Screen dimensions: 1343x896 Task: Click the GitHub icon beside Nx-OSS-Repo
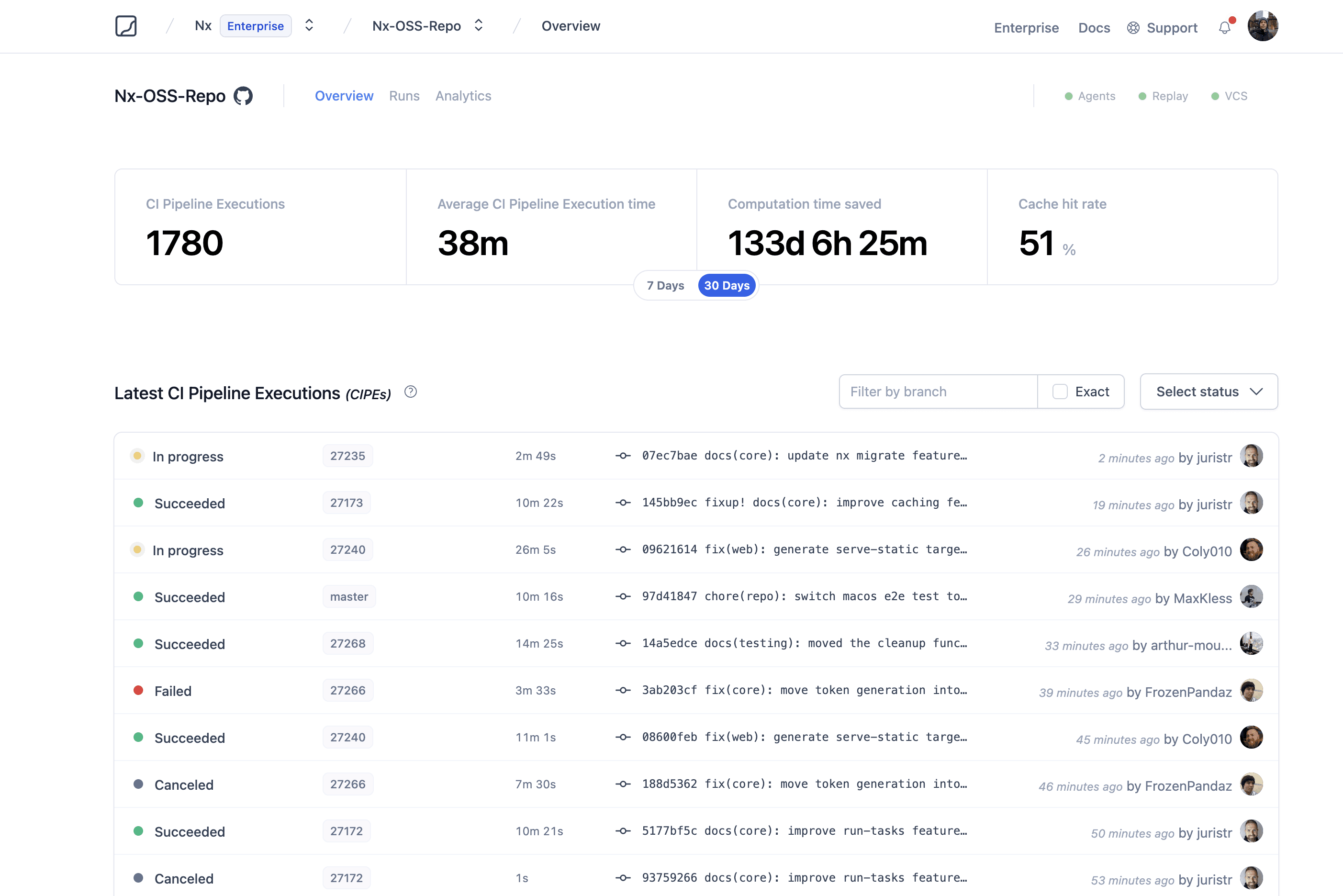[243, 96]
